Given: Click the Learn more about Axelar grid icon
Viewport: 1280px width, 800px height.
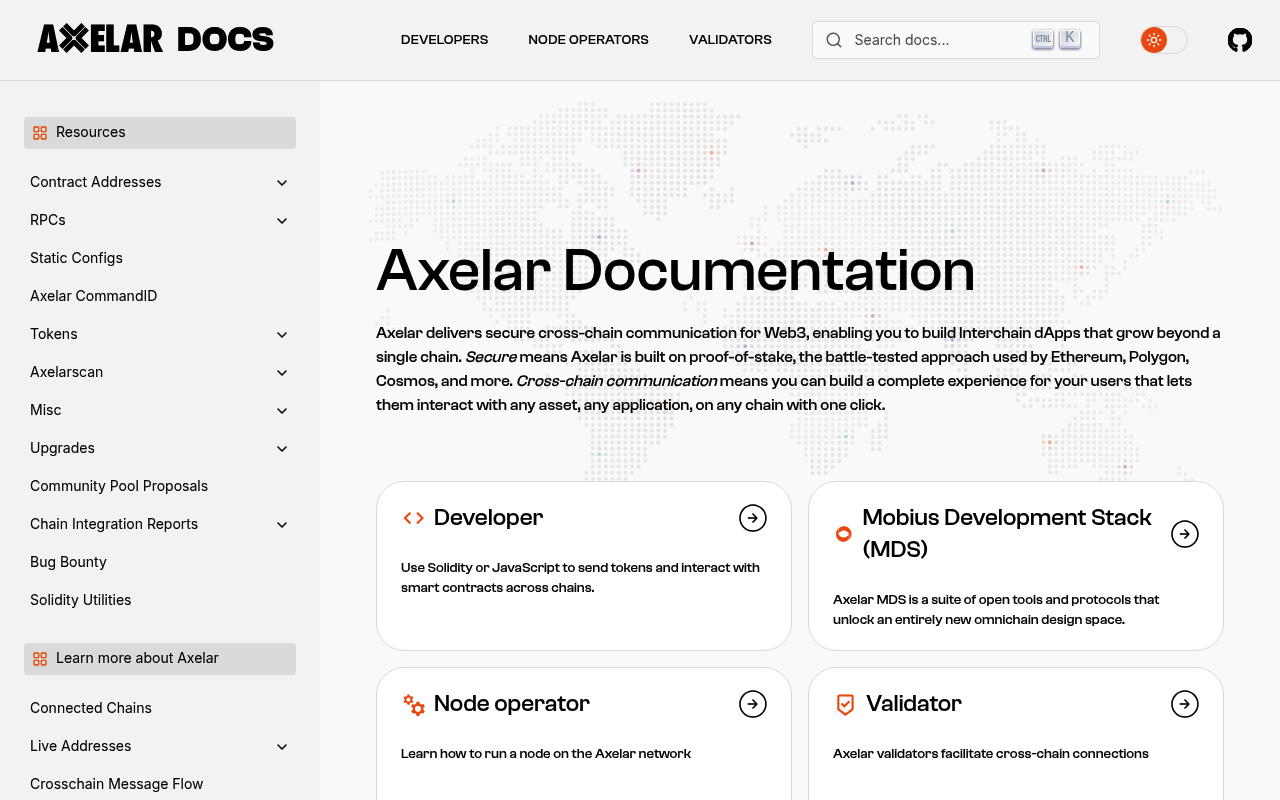Looking at the screenshot, I should [x=40, y=659].
